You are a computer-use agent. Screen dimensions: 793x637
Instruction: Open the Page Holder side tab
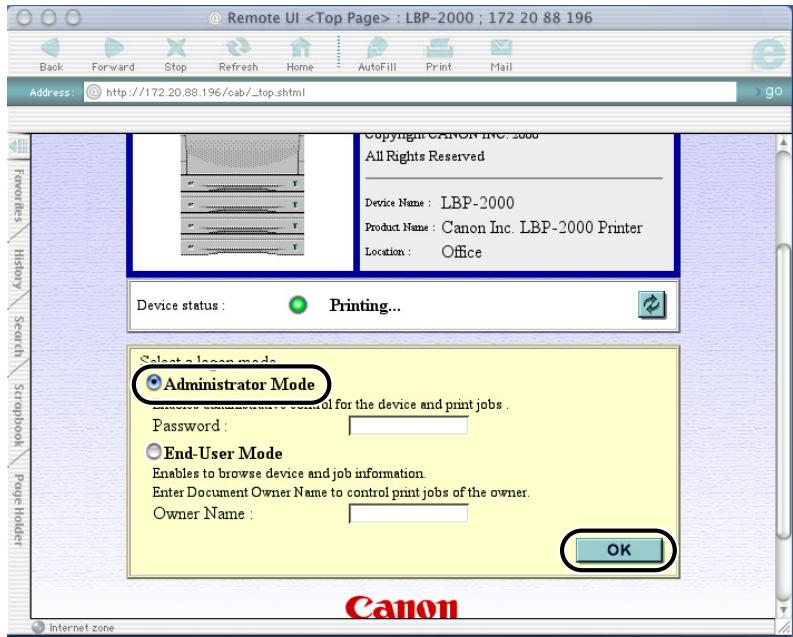19,510
